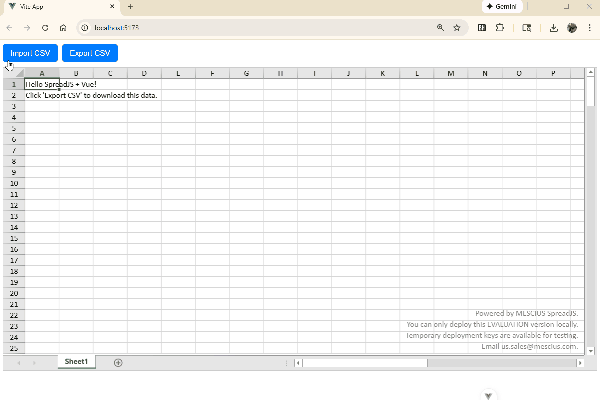Viewport: 600px width, 400px height.
Task: Select column J header
Action: (349, 73)
